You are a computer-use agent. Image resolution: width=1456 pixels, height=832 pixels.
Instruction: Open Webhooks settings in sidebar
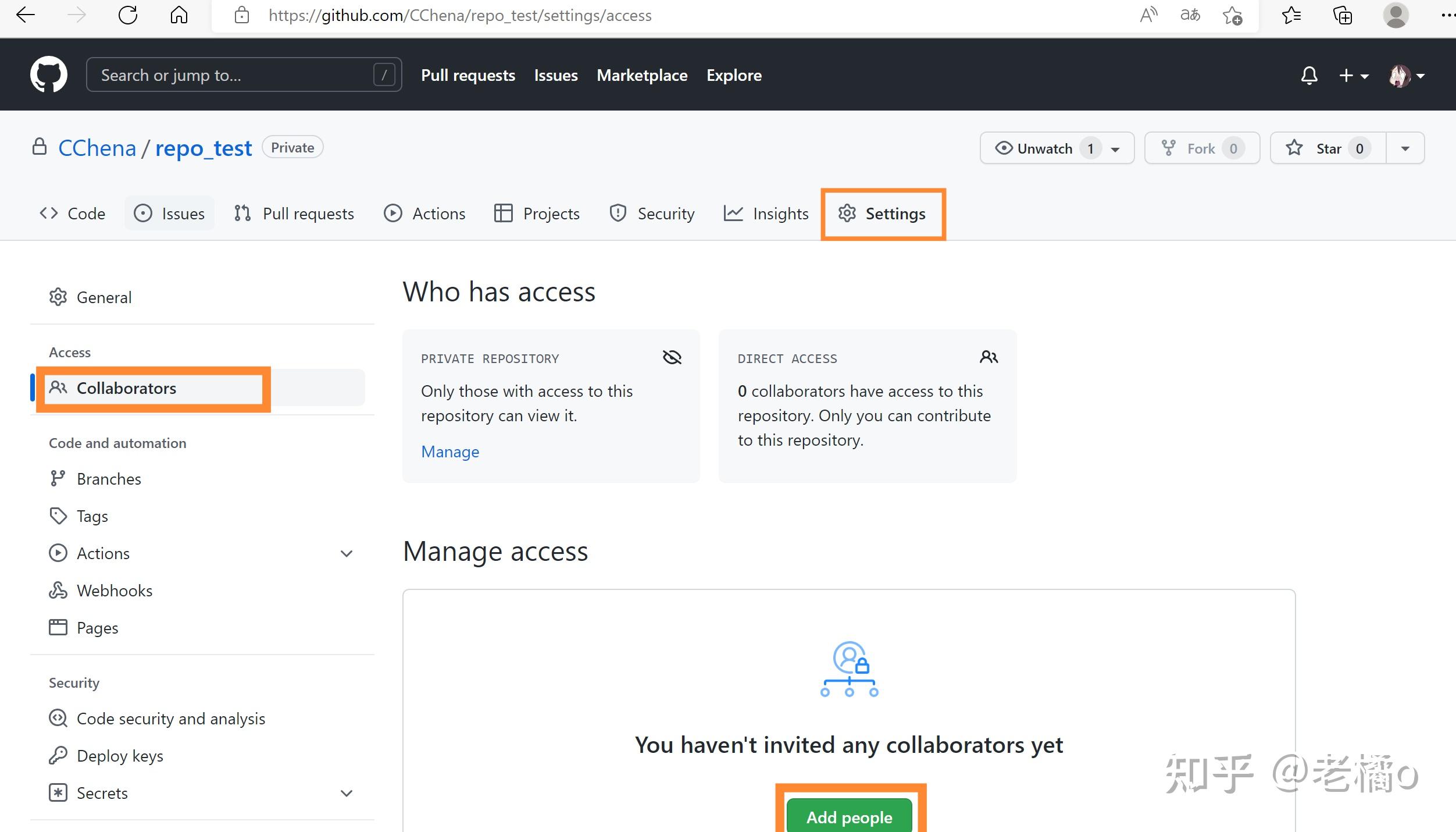pyautogui.click(x=115, y=591)
